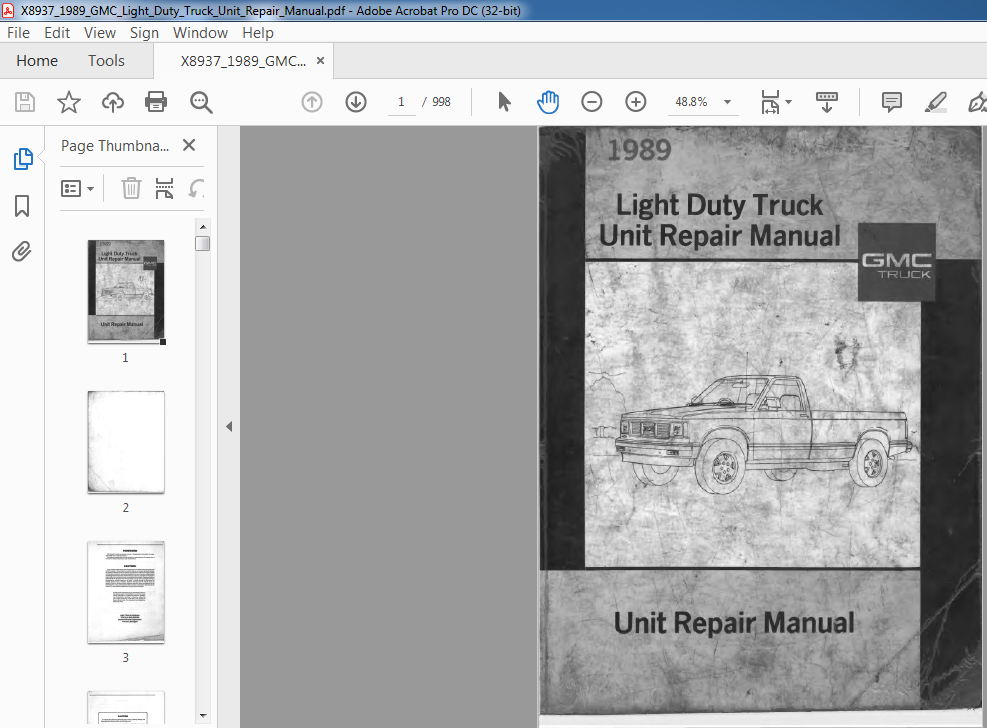Open the Window menu
Image resolution: width=987 pixels, height=728 pixels.
pyautogui.click(x=200, y=33)
